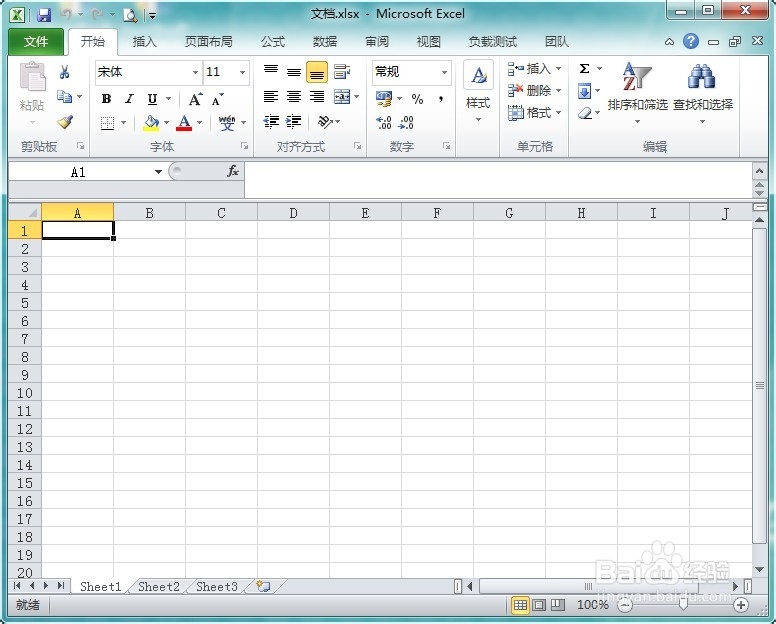The image size is (776, 624).
Task: Insert function using the fx button
Action: click(233, 171)
